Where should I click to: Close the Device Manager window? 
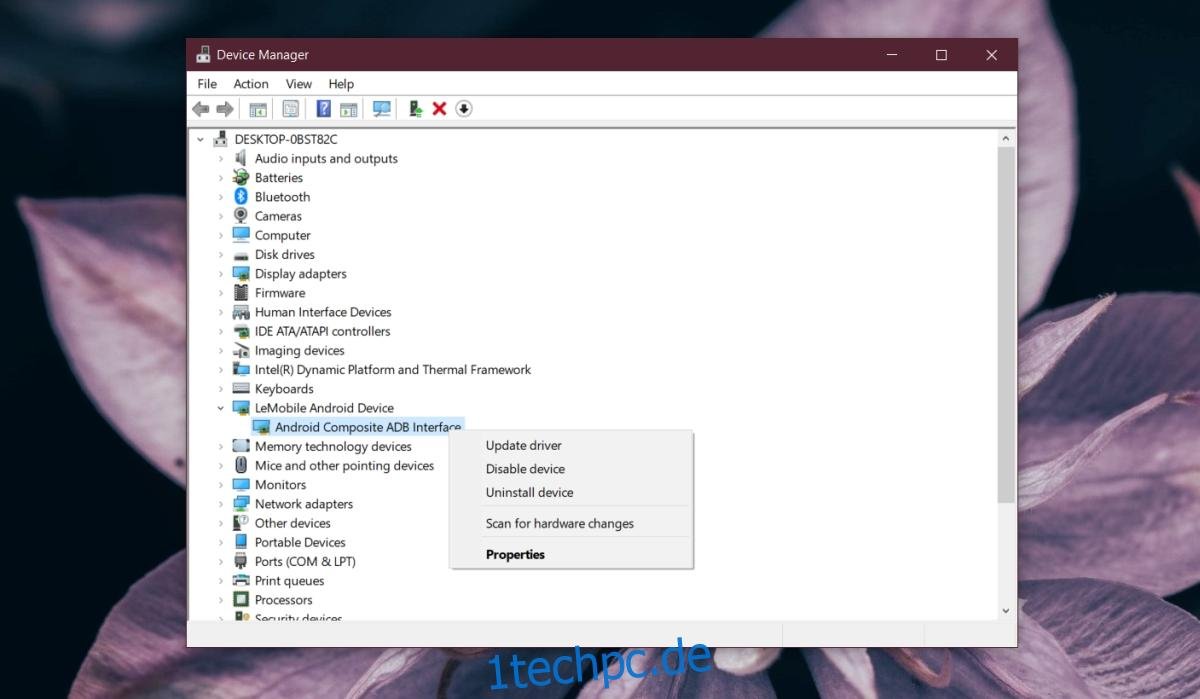(992, 55)
